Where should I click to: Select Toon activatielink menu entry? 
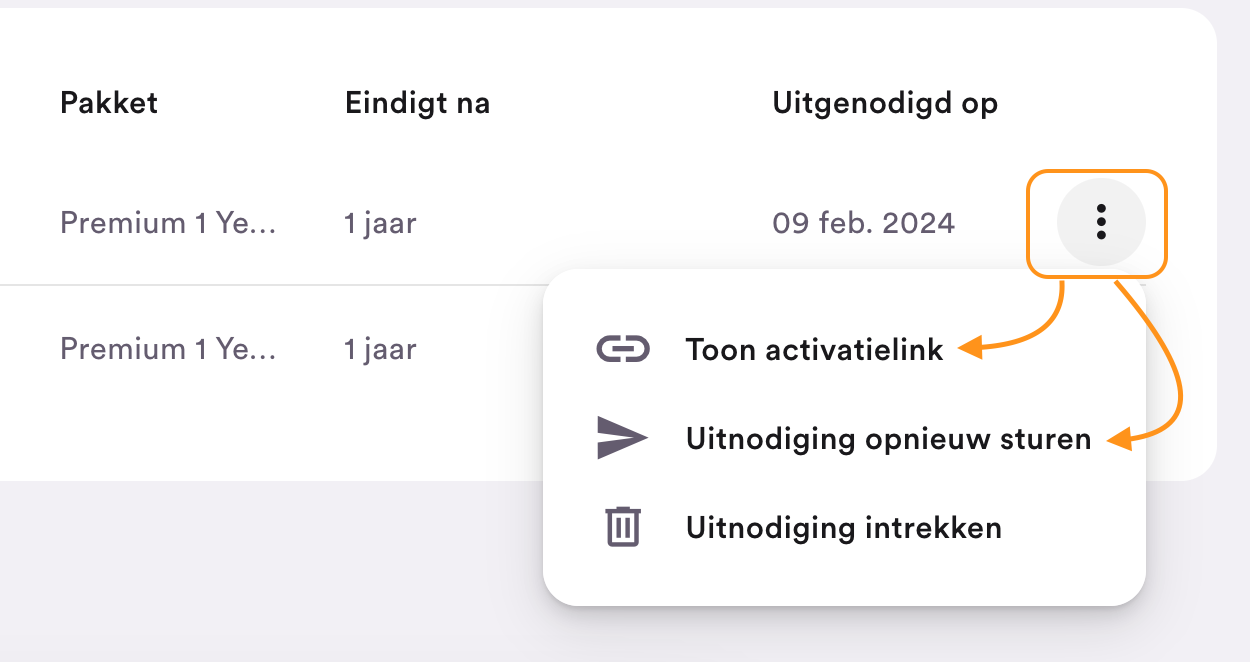(x=814, y=349)
